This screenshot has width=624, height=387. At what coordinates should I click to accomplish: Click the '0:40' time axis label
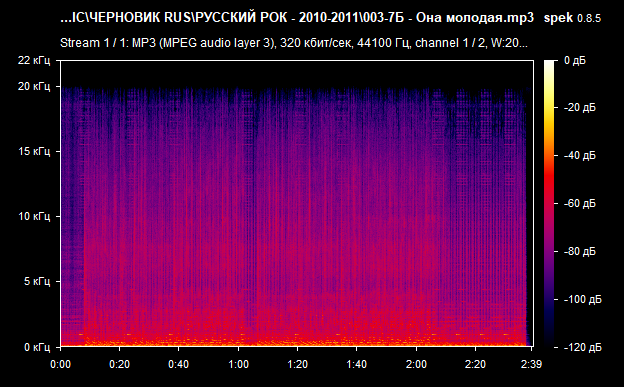point(179,364)
